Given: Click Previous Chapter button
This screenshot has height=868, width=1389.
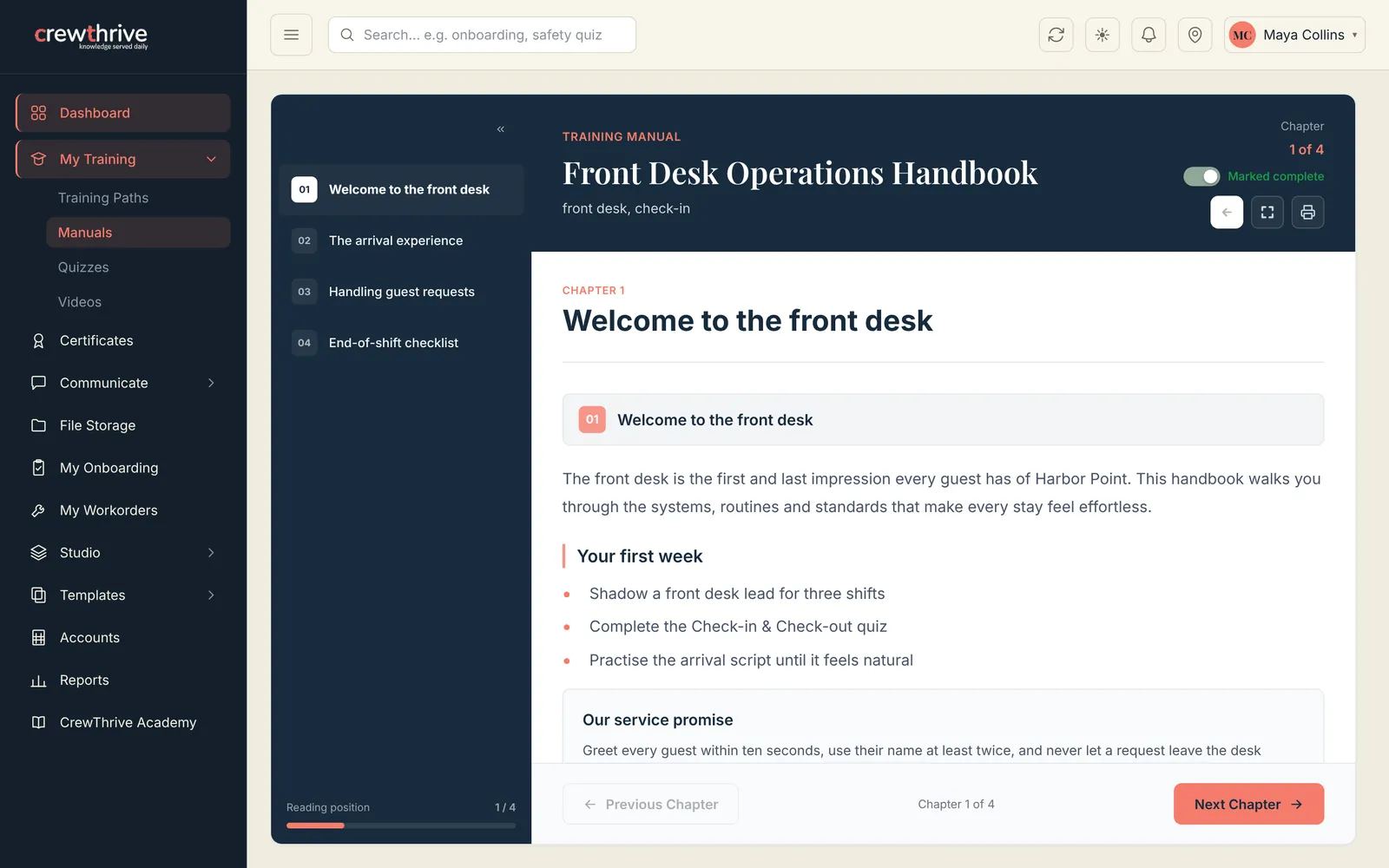Looking at the screenshot, I should tap(650, 805).
